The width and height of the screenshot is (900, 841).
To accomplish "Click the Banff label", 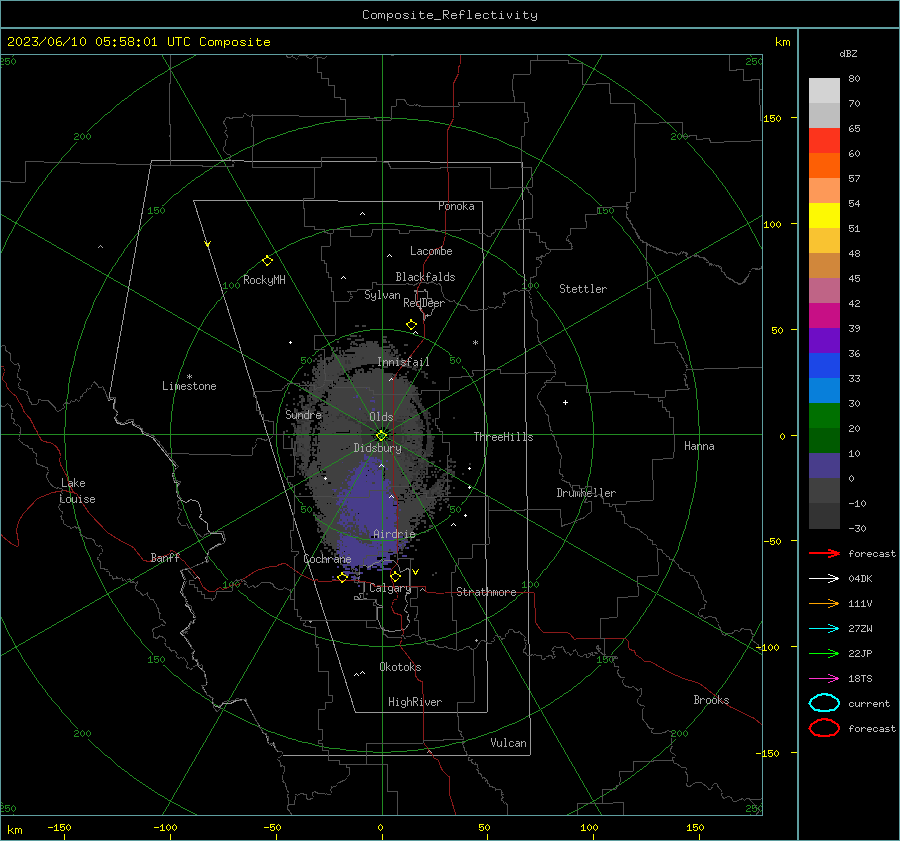I will (x=165, y=557).
